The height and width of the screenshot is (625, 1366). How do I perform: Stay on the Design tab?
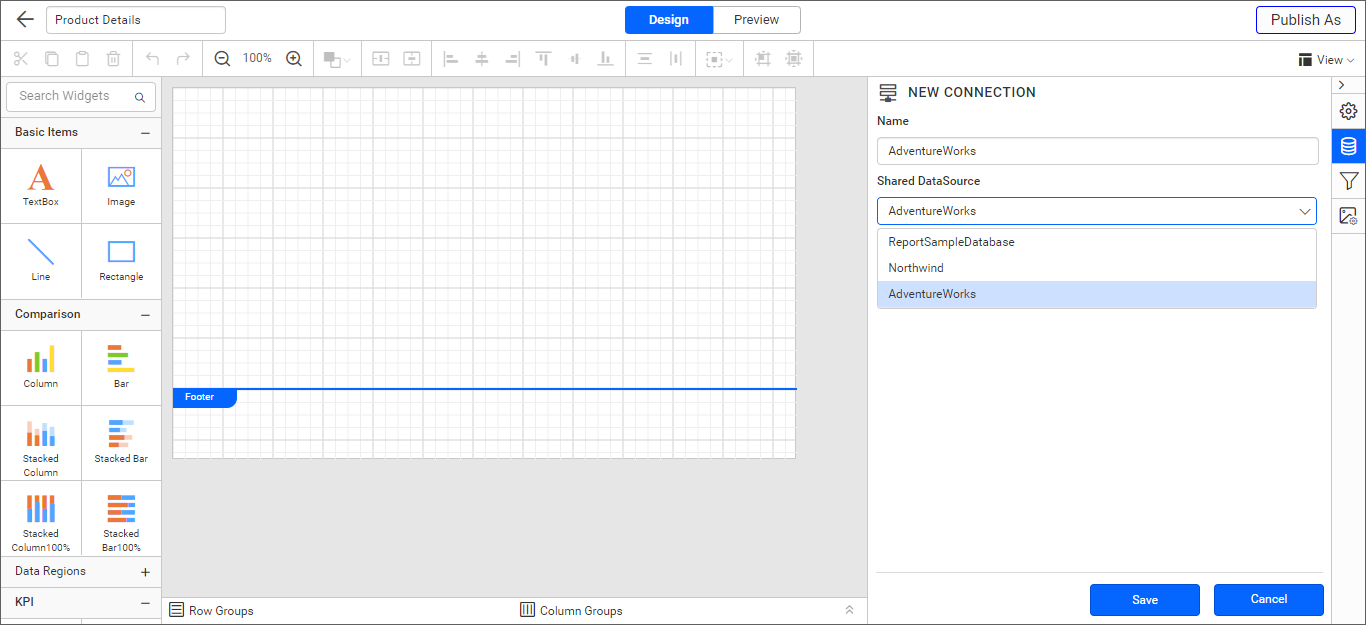pyautogui.click(x=668, y=19)
